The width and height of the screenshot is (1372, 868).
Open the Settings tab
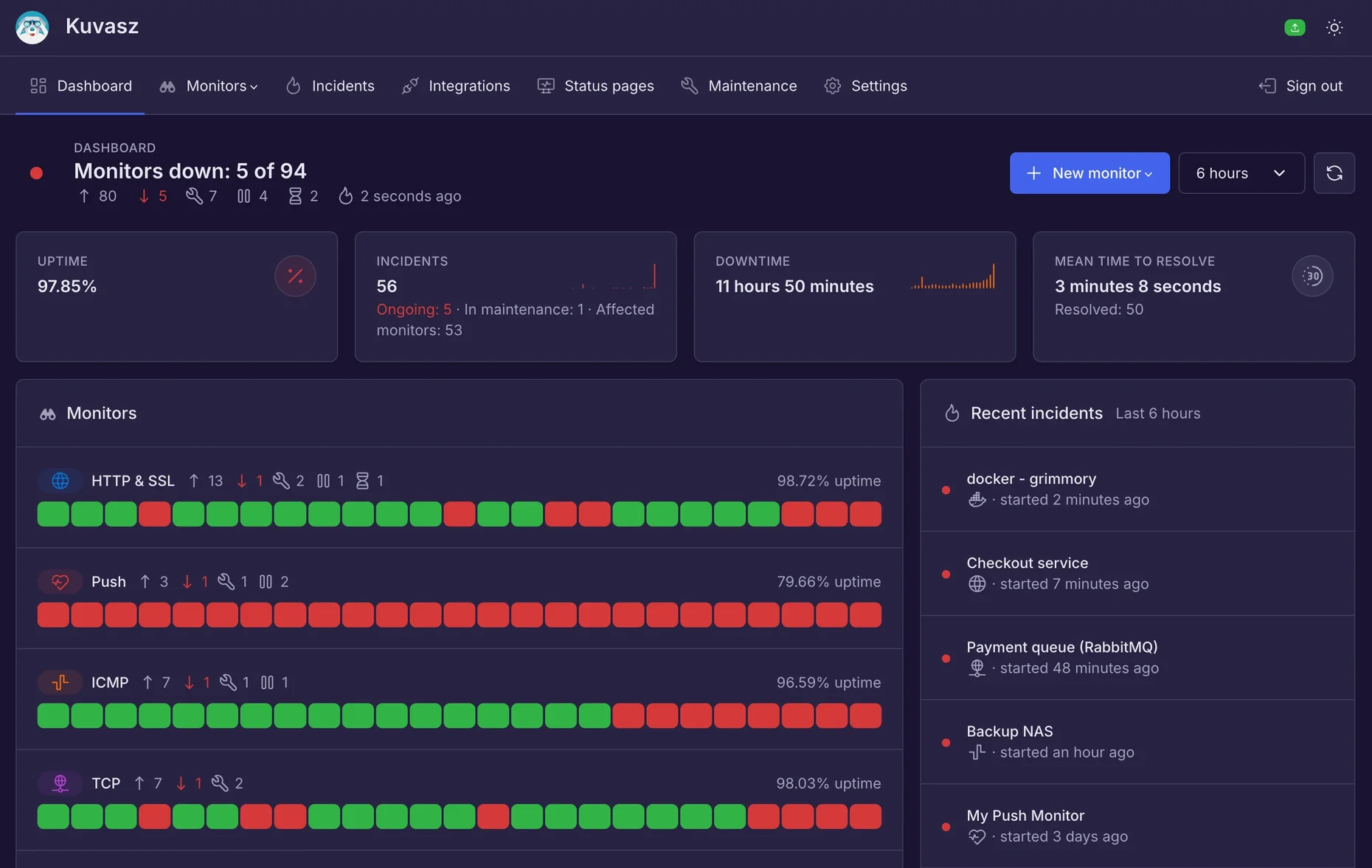point(865,86)
